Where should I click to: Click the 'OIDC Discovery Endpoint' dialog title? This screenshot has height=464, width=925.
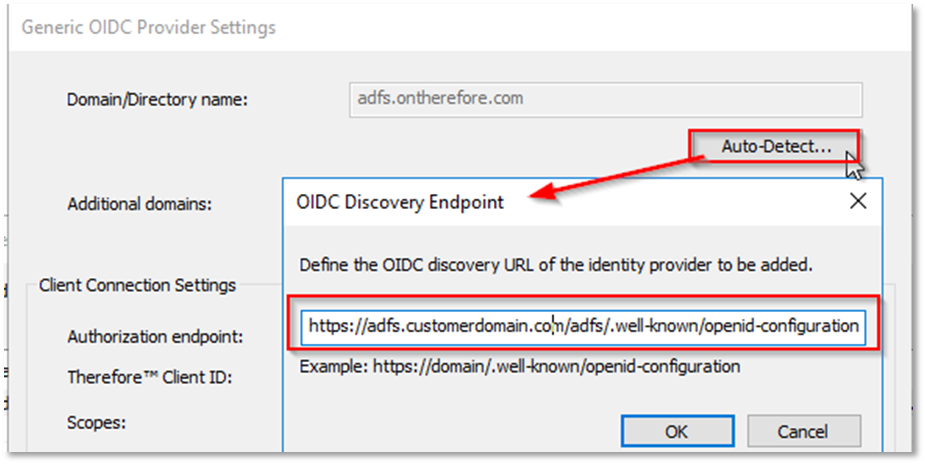(x=400, y=202)
